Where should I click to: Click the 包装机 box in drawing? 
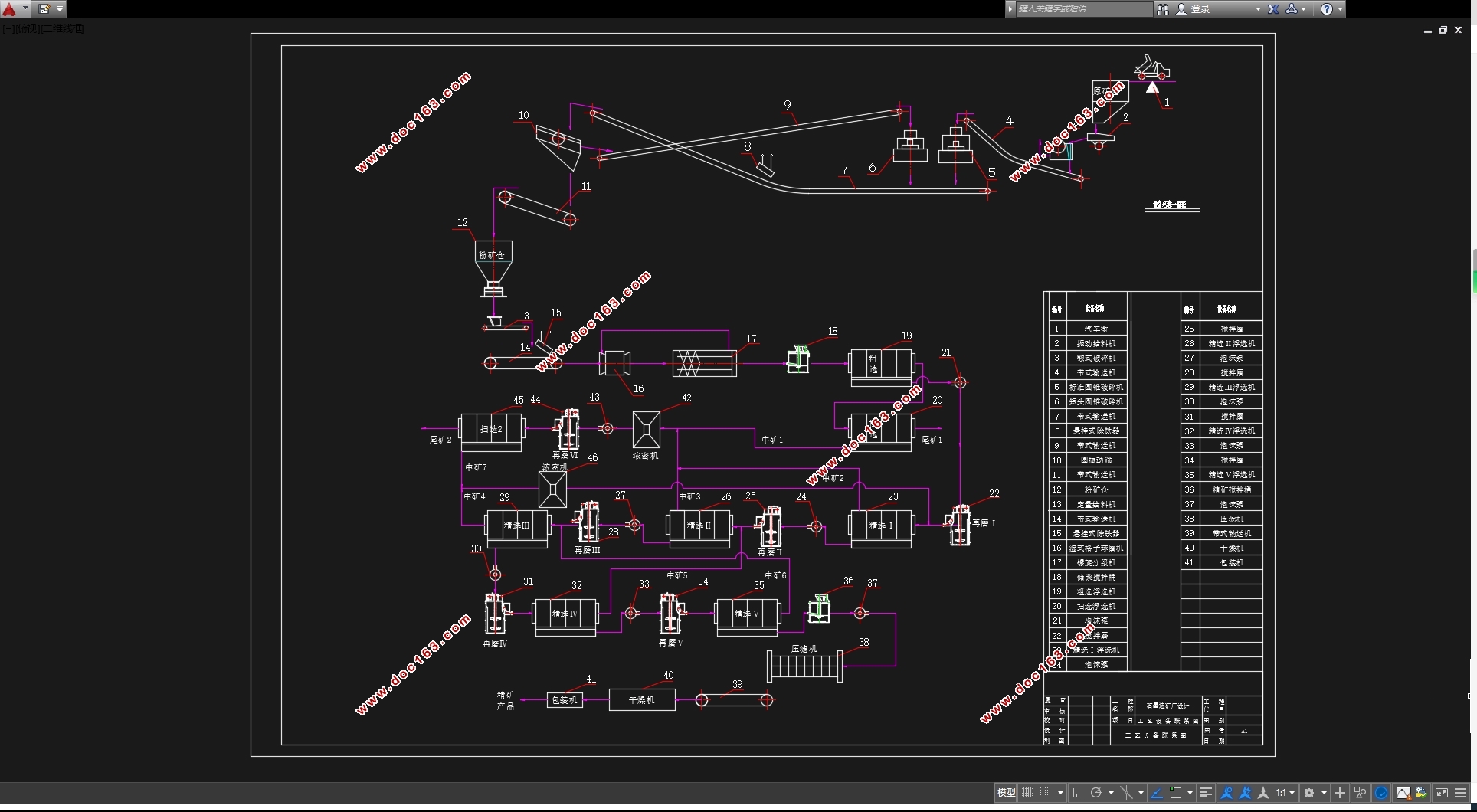[565, 700]
